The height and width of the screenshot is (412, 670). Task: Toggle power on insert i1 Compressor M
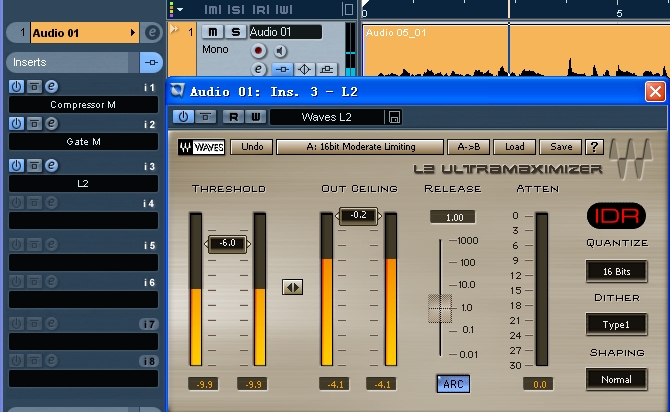coord(16,87)
